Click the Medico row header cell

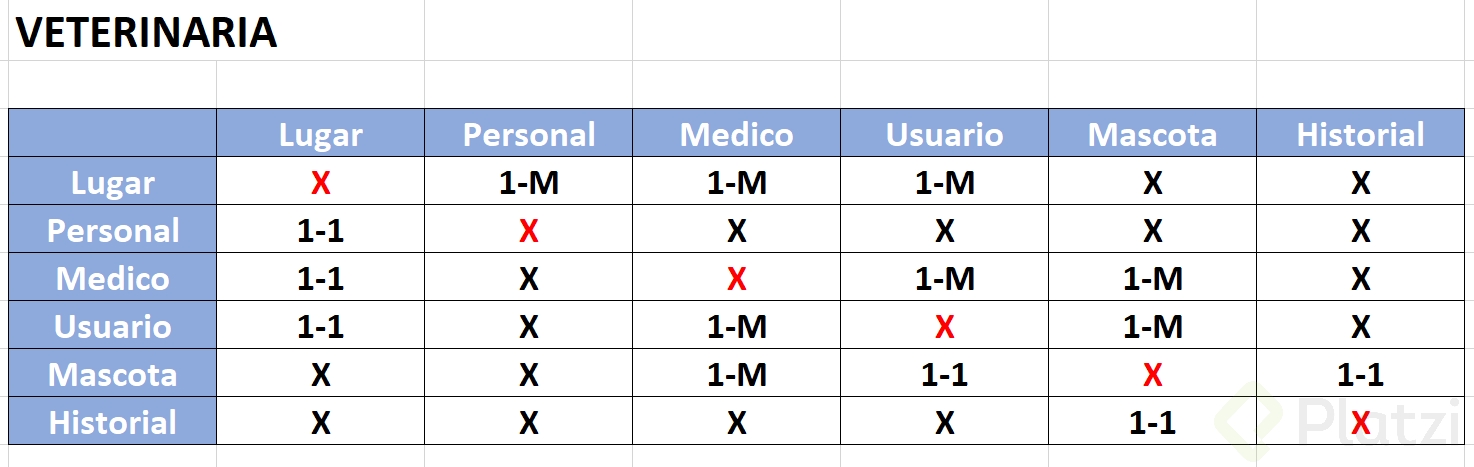(113, 278)
